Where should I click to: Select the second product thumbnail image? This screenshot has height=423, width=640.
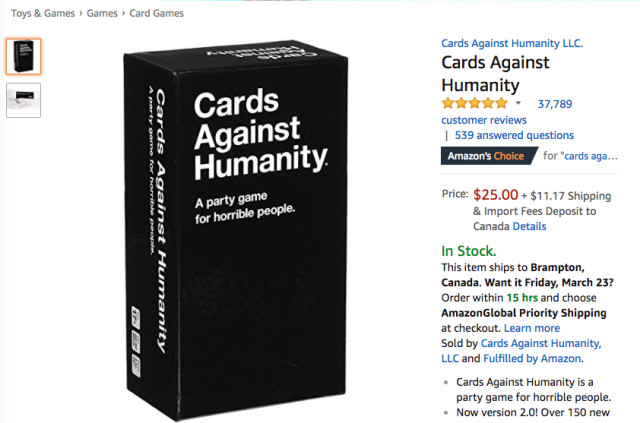[24, 100]
